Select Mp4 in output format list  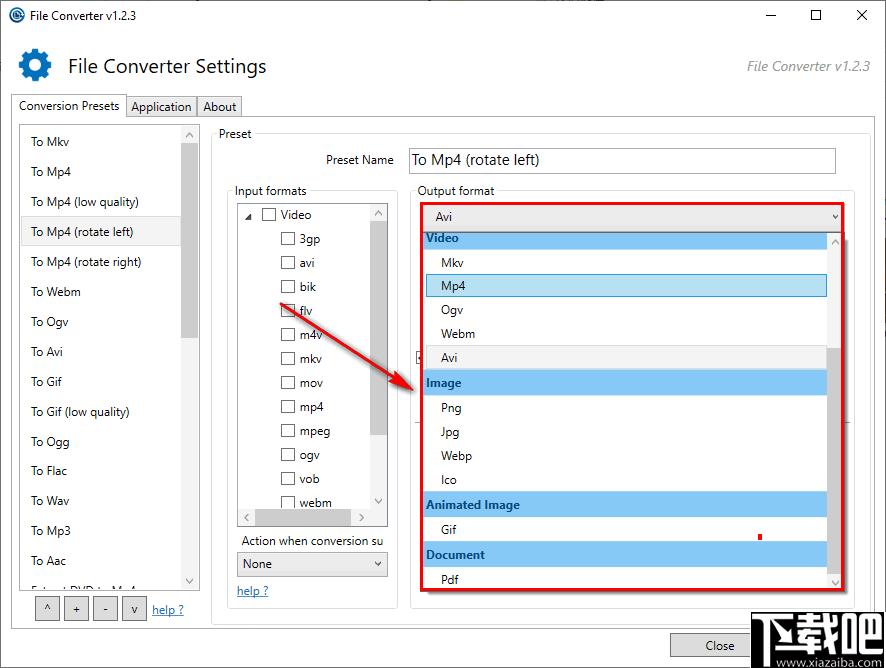pos(626,286)
